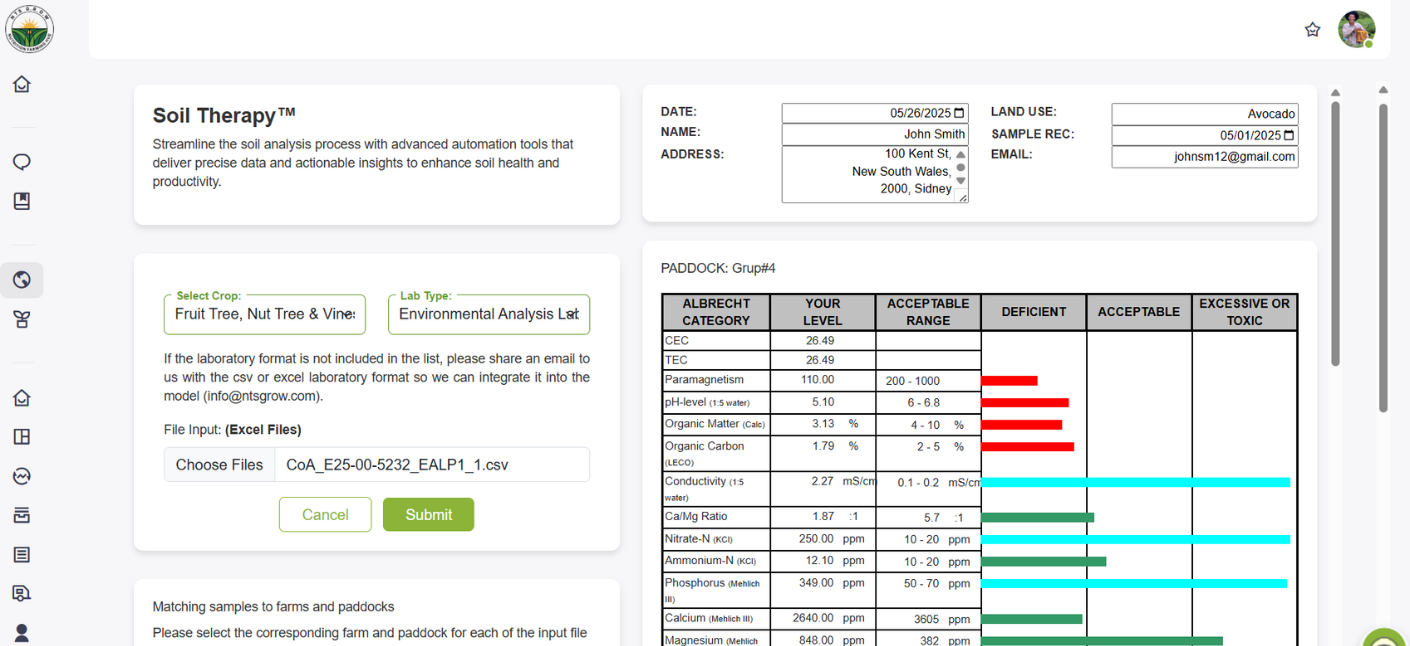Click the Soil Therapy heading
Screen dimensions: 1410x646
[225, 116]
